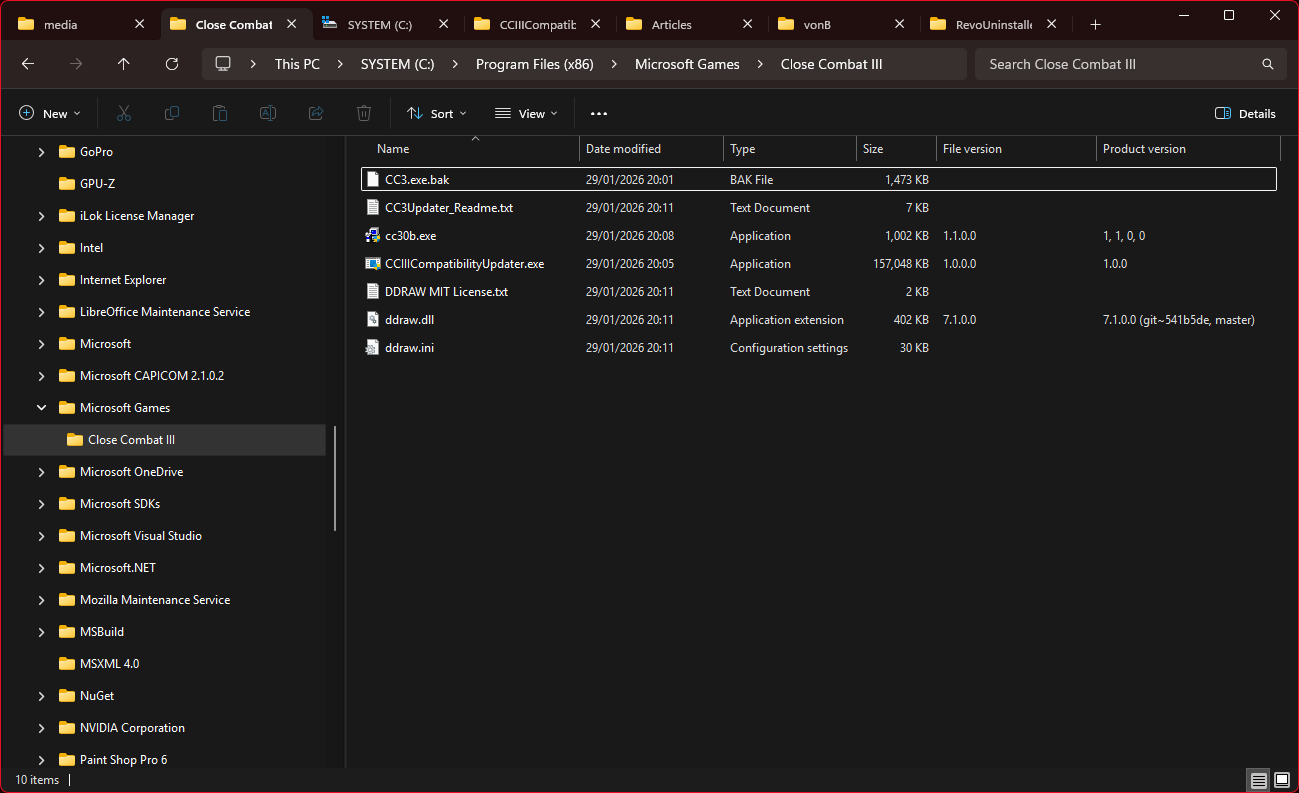Open the View dropdown menu

[x=527, y=114]
